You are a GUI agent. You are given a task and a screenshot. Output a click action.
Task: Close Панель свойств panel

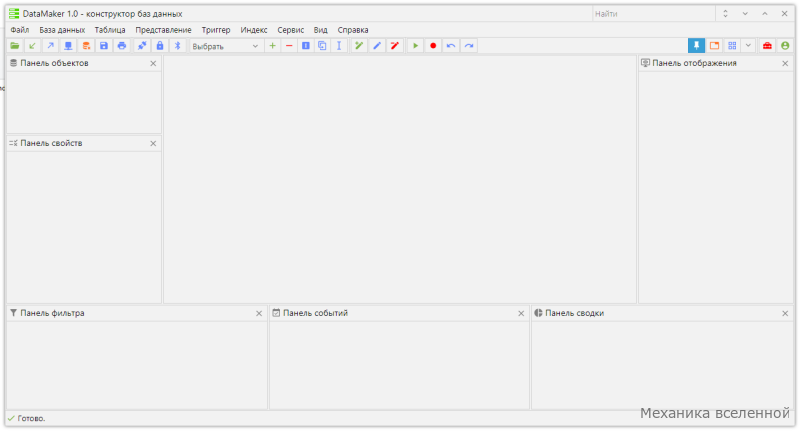tap(153, 144)
